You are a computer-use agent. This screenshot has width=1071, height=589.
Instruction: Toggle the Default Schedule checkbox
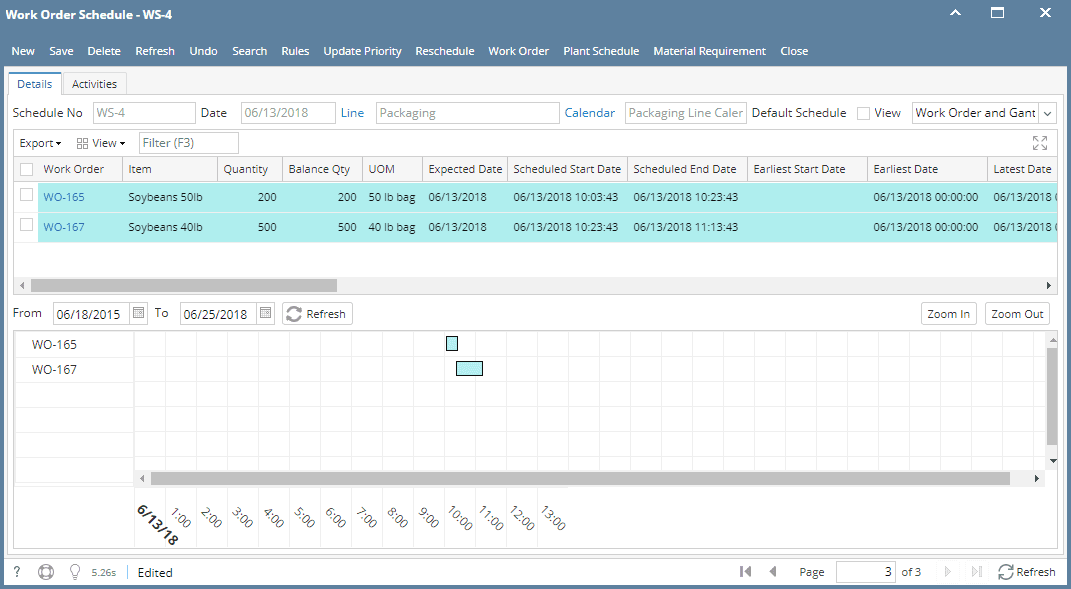pos(863,113)
